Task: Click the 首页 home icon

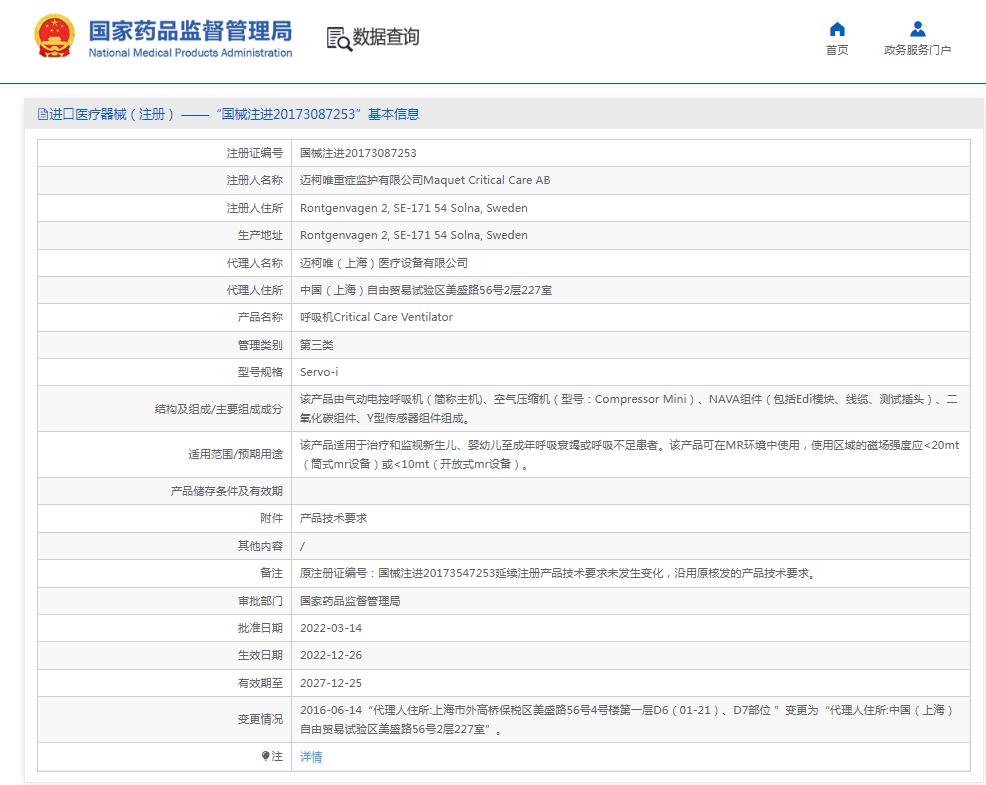Action: (837, 30)
